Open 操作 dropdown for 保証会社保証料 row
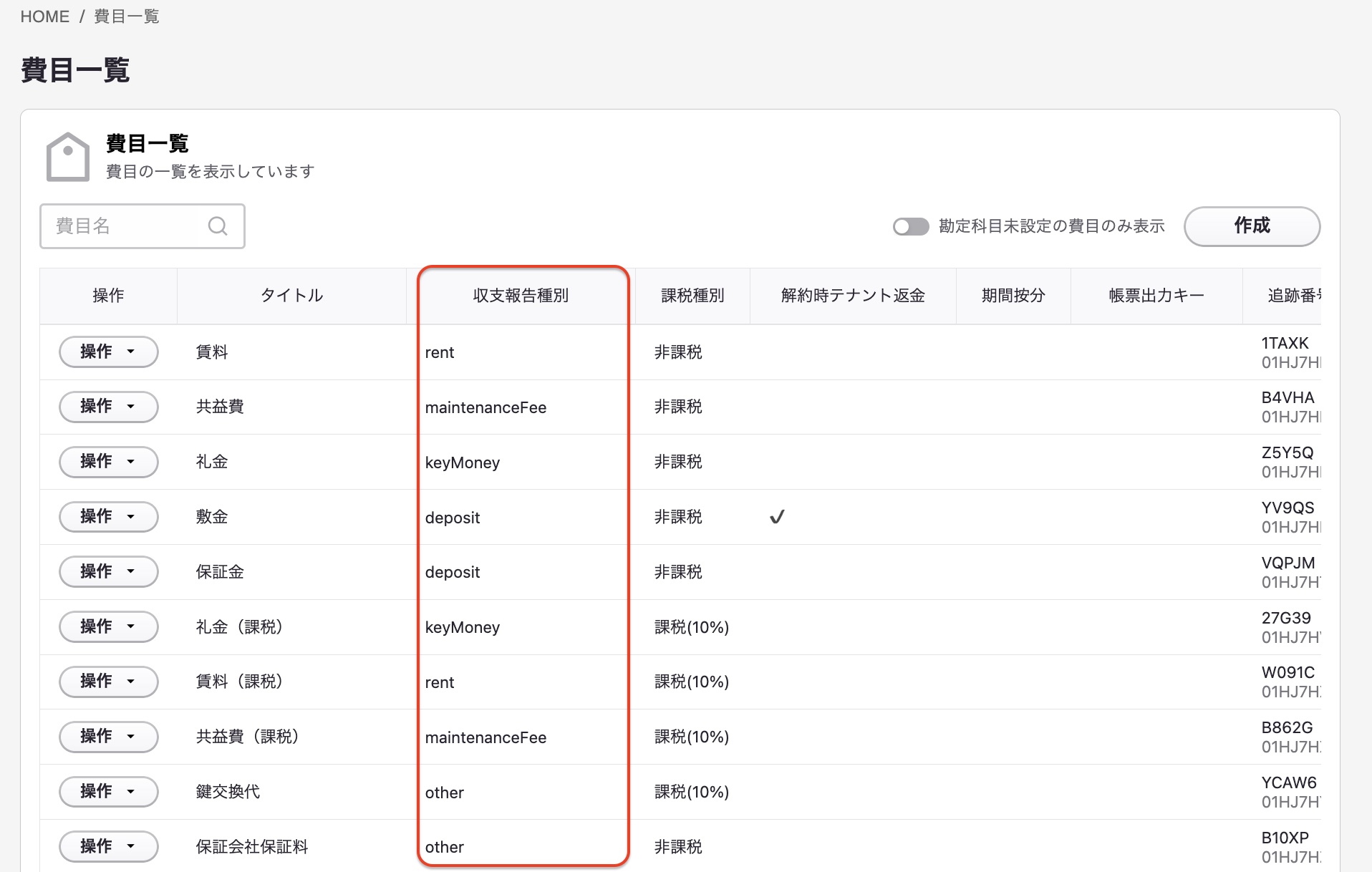The height and width of the screenshot is (872, 1372). 108,846
